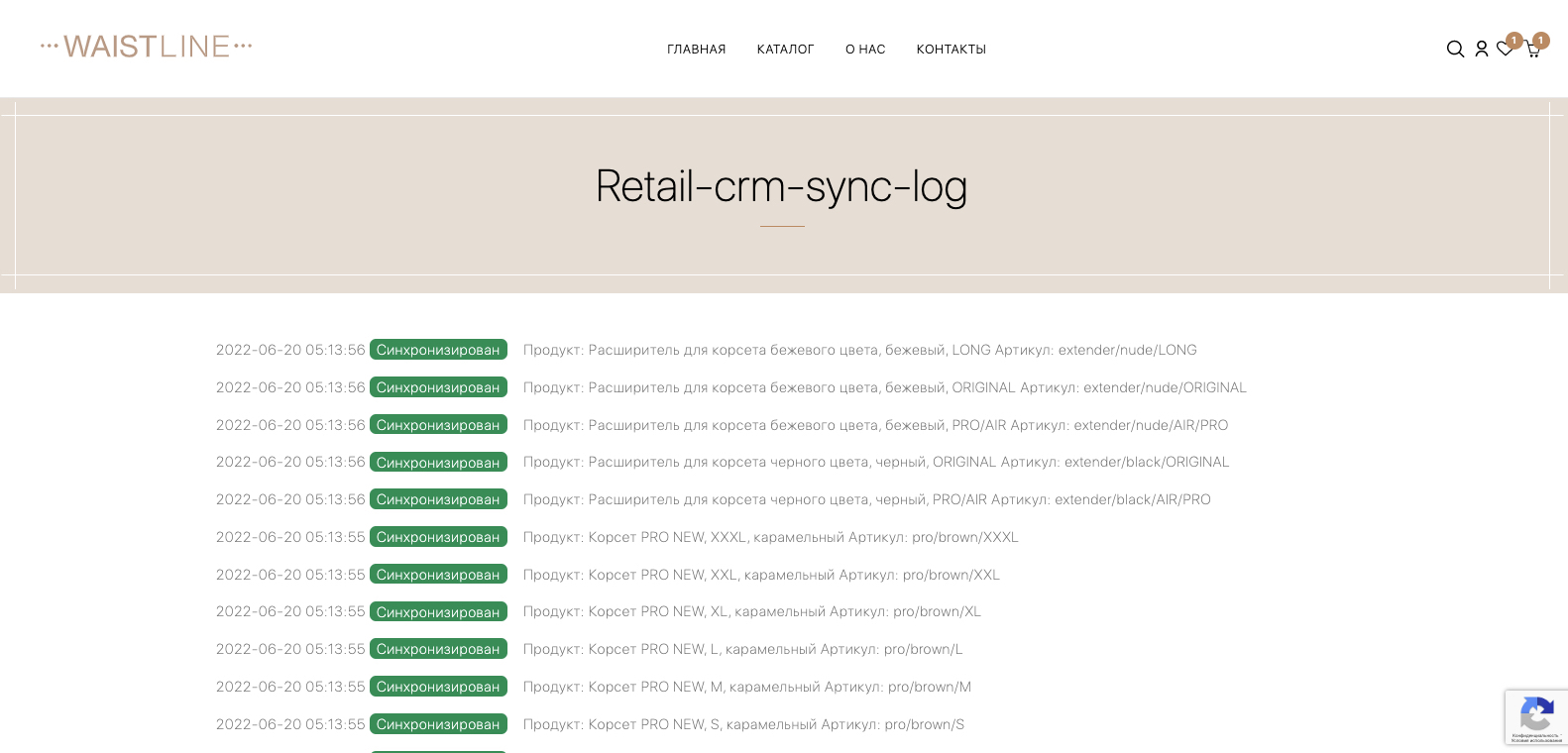The width and height of the screenshot is (1568, 753).
Task: Click the timestamp in the pro/brown/XXXL row
Action: point(290,537)
